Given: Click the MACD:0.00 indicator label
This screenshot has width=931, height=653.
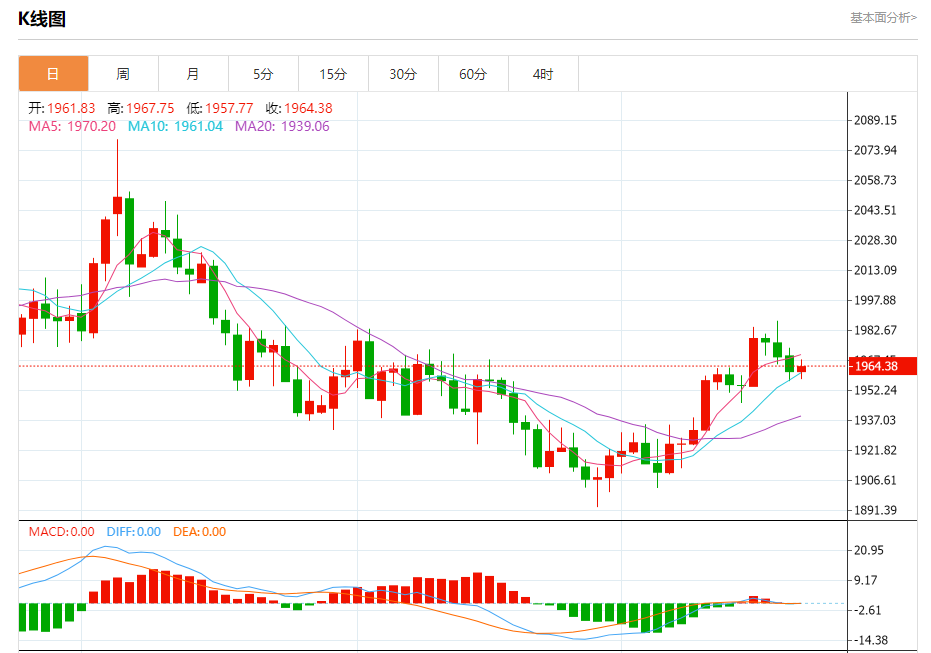Looking at the screenshot, I should pos(62,531).
